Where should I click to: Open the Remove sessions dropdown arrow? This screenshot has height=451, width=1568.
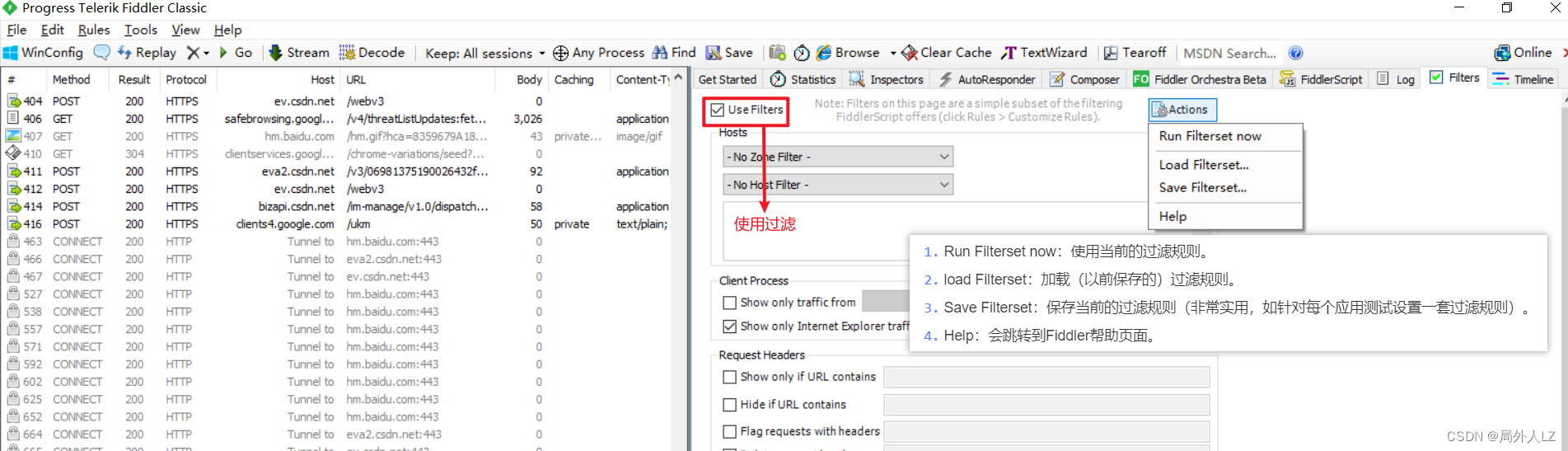click(206, 53)
